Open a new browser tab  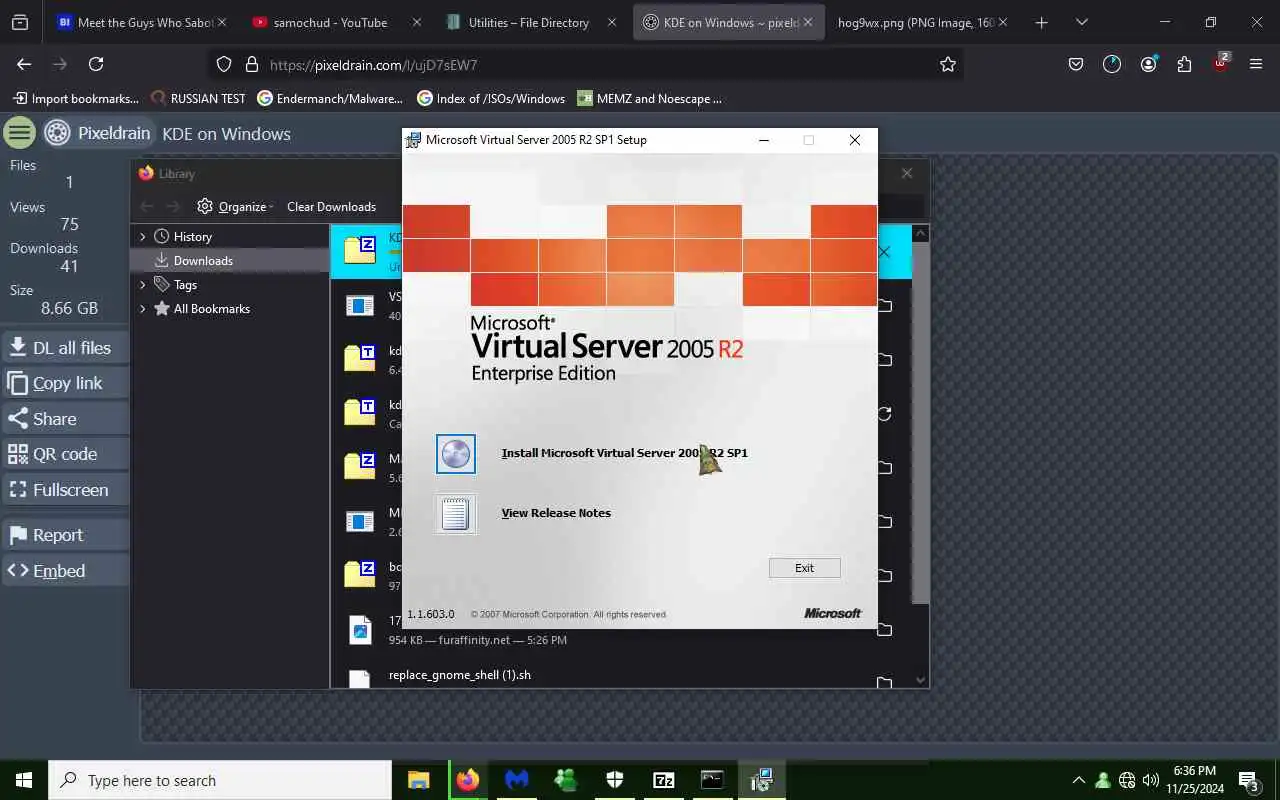(x=1041, y=22)
